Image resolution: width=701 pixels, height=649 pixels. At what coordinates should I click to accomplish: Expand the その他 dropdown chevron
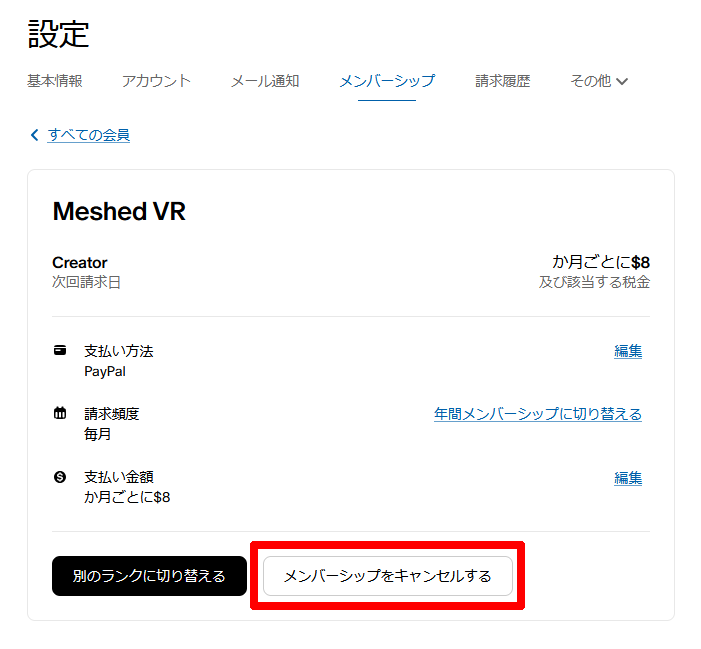coord(622,81)
